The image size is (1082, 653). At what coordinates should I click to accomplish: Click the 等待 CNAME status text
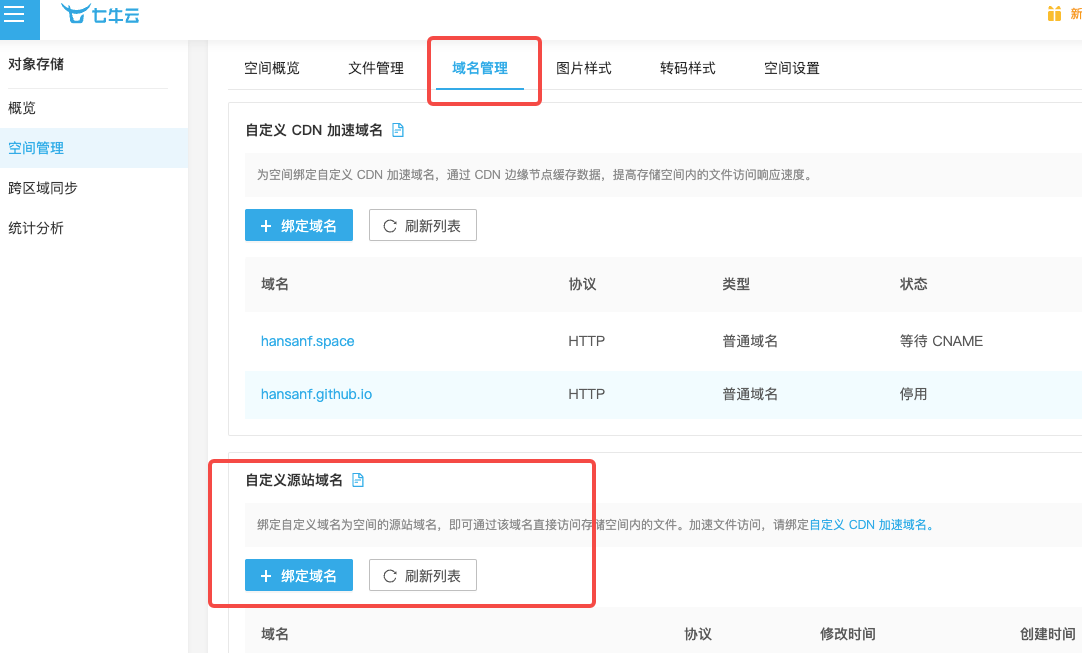click(941, 341)
